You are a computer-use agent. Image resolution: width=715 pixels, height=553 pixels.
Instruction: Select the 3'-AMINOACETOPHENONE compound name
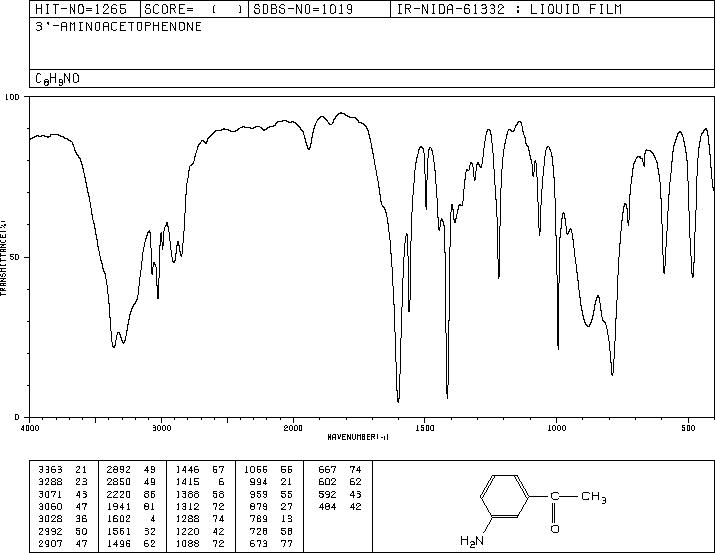tap(119, 27)
